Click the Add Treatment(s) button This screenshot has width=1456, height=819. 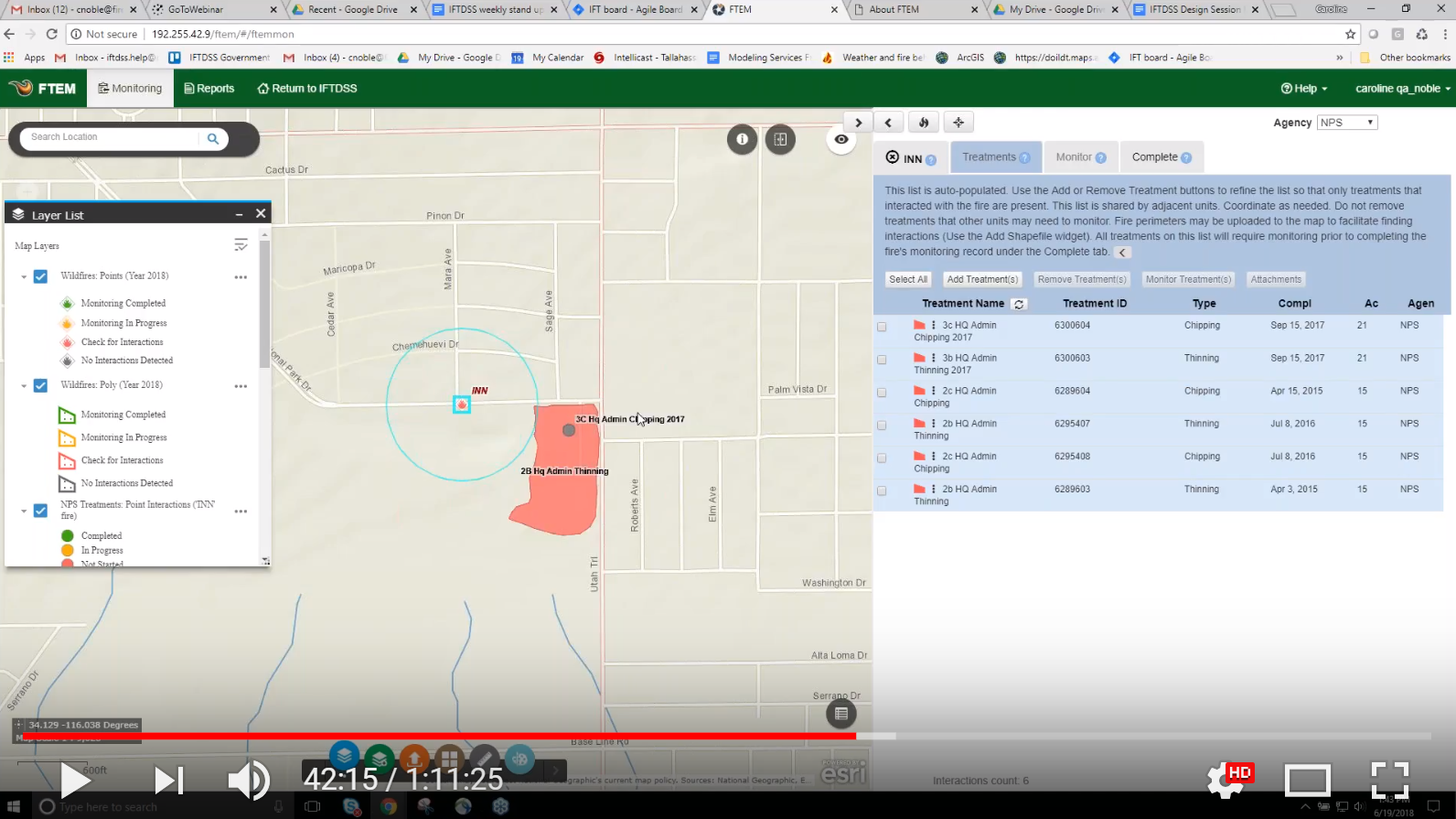982,280
